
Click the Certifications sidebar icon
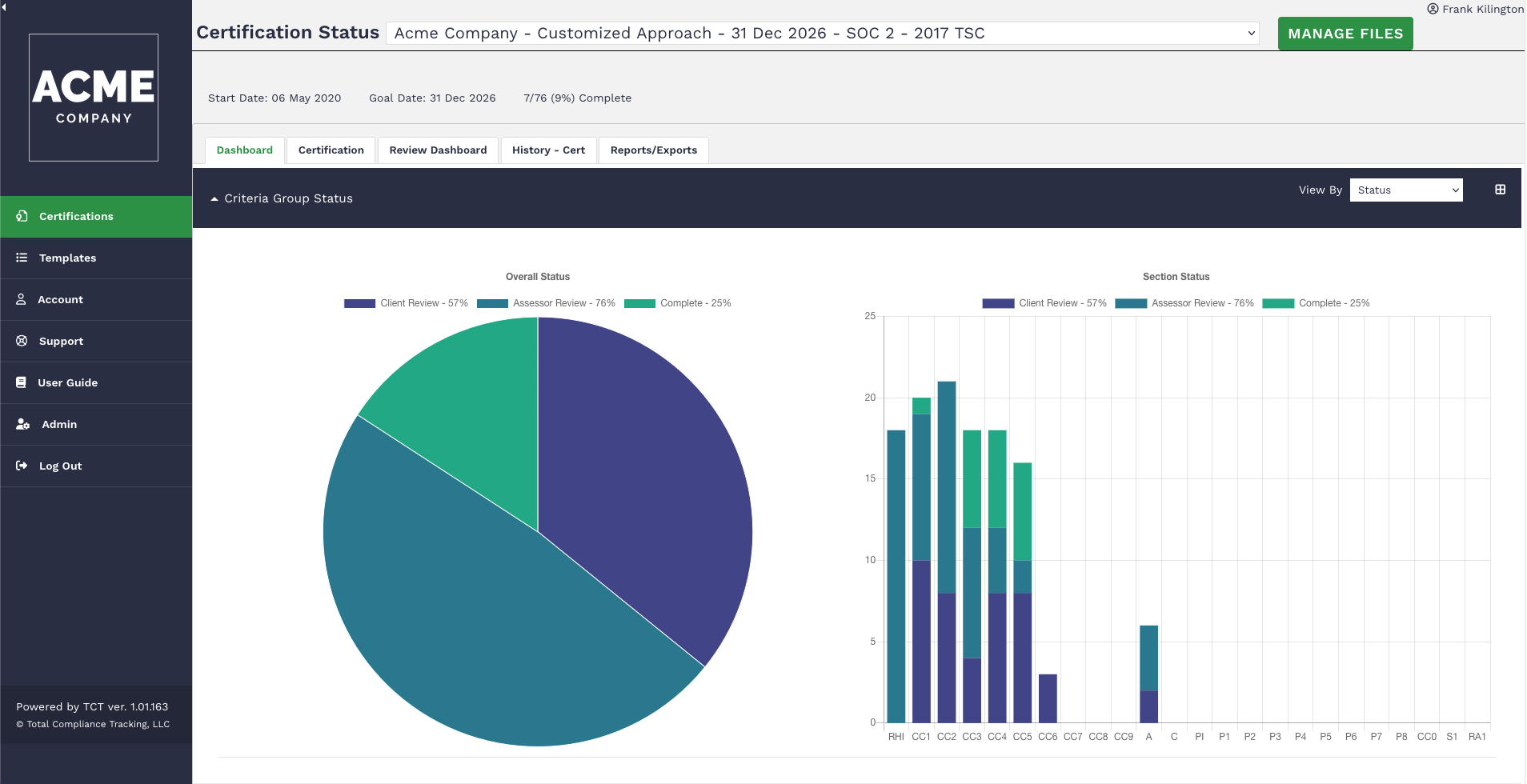click(22, 216)
